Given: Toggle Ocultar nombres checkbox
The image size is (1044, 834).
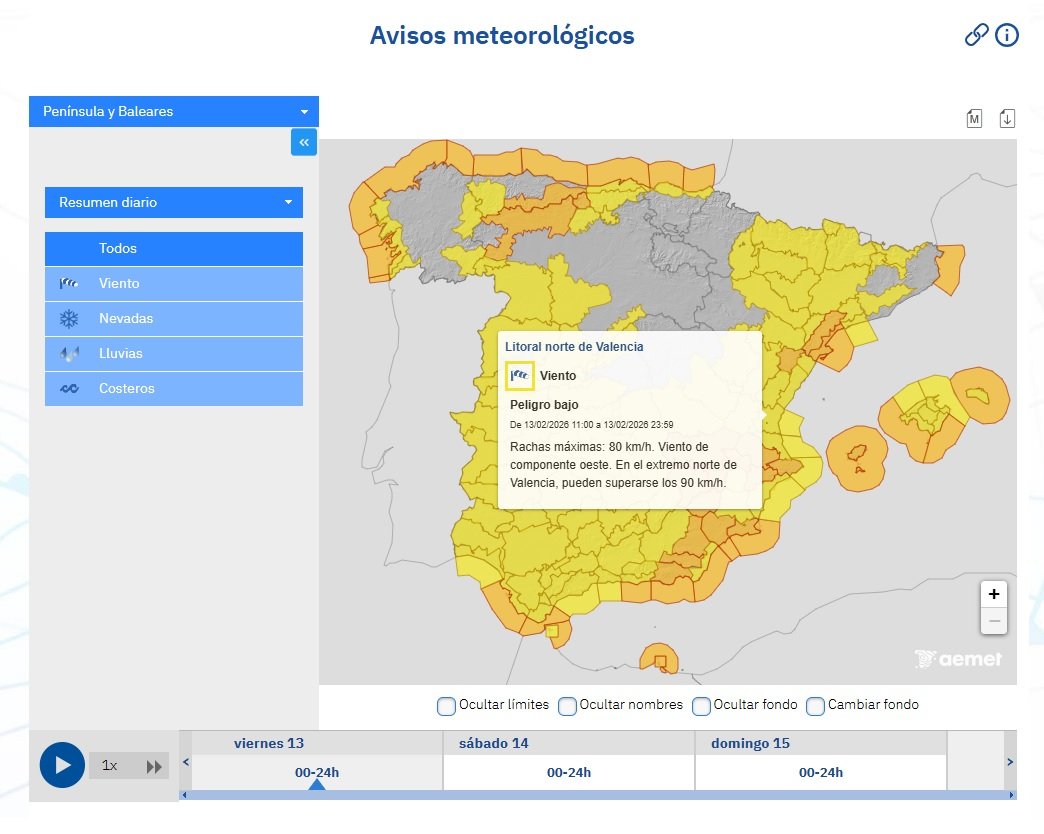Looking at the screenshot, I should 567,706.
